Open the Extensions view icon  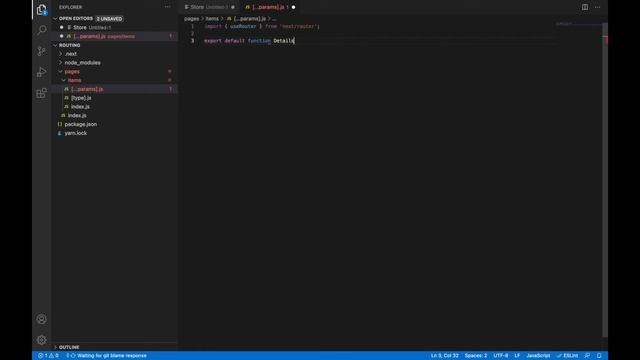pyautogui.click(x=41, y=93)
